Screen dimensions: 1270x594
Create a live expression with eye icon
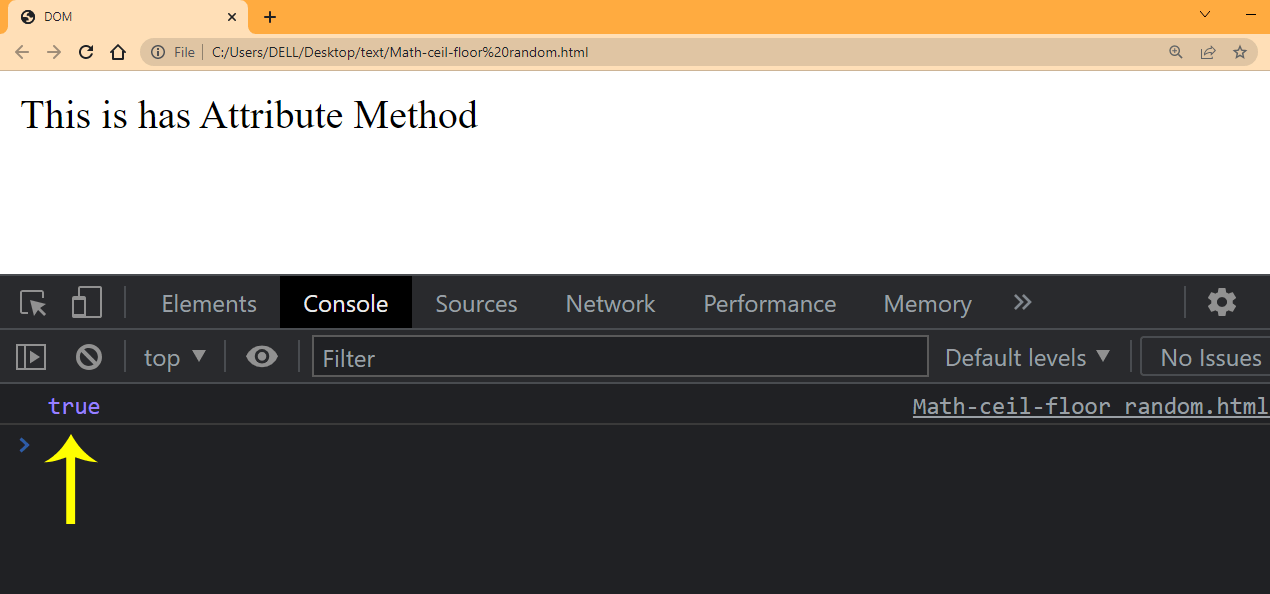262,357
